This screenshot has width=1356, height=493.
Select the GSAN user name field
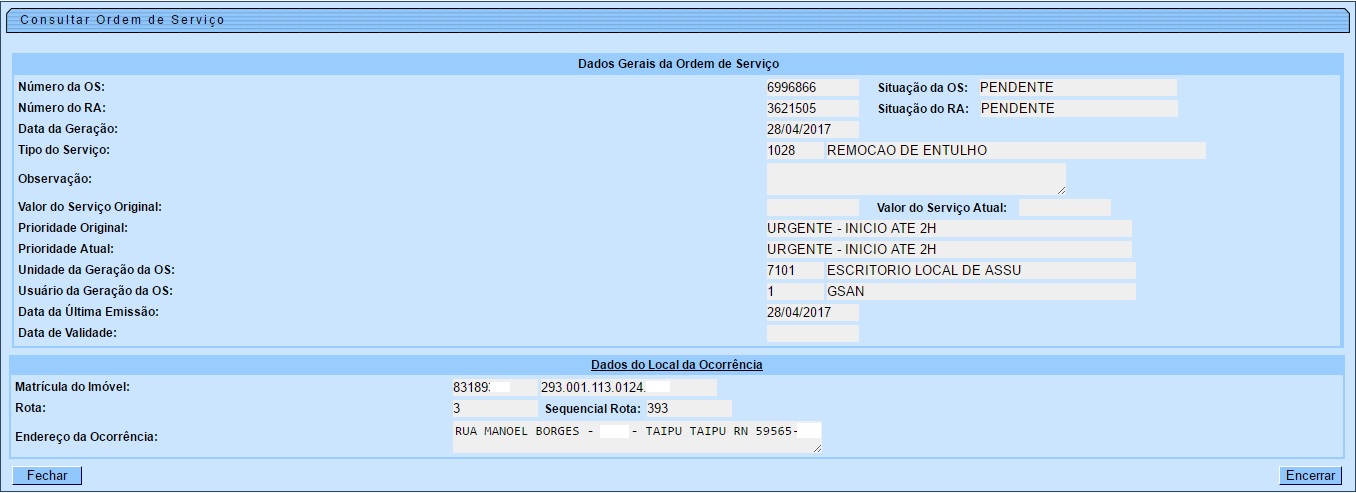click(980, 291)
